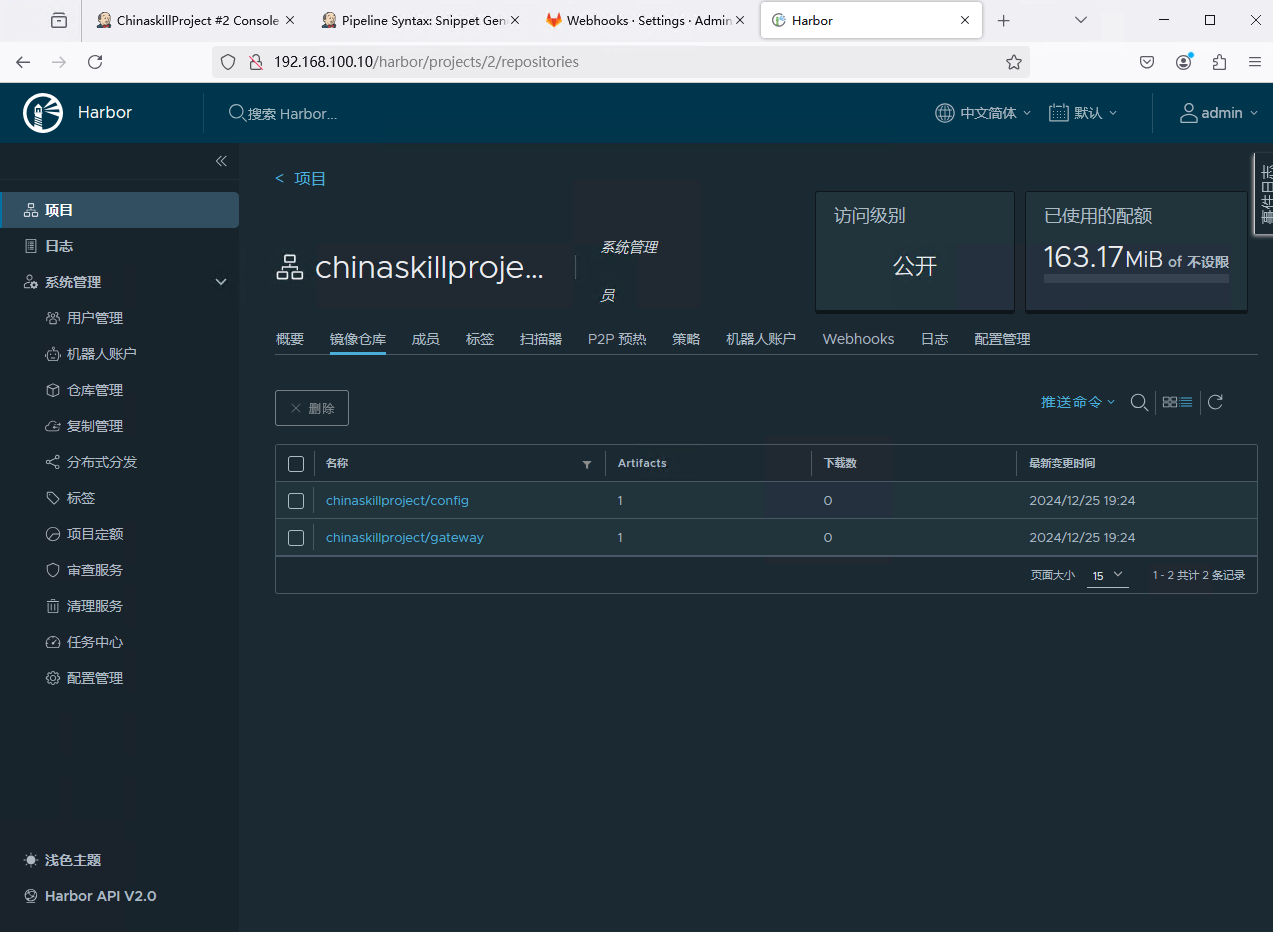1273x932 pixels.
Task: Switch to the 概要 tab
Action: point(290,340)
